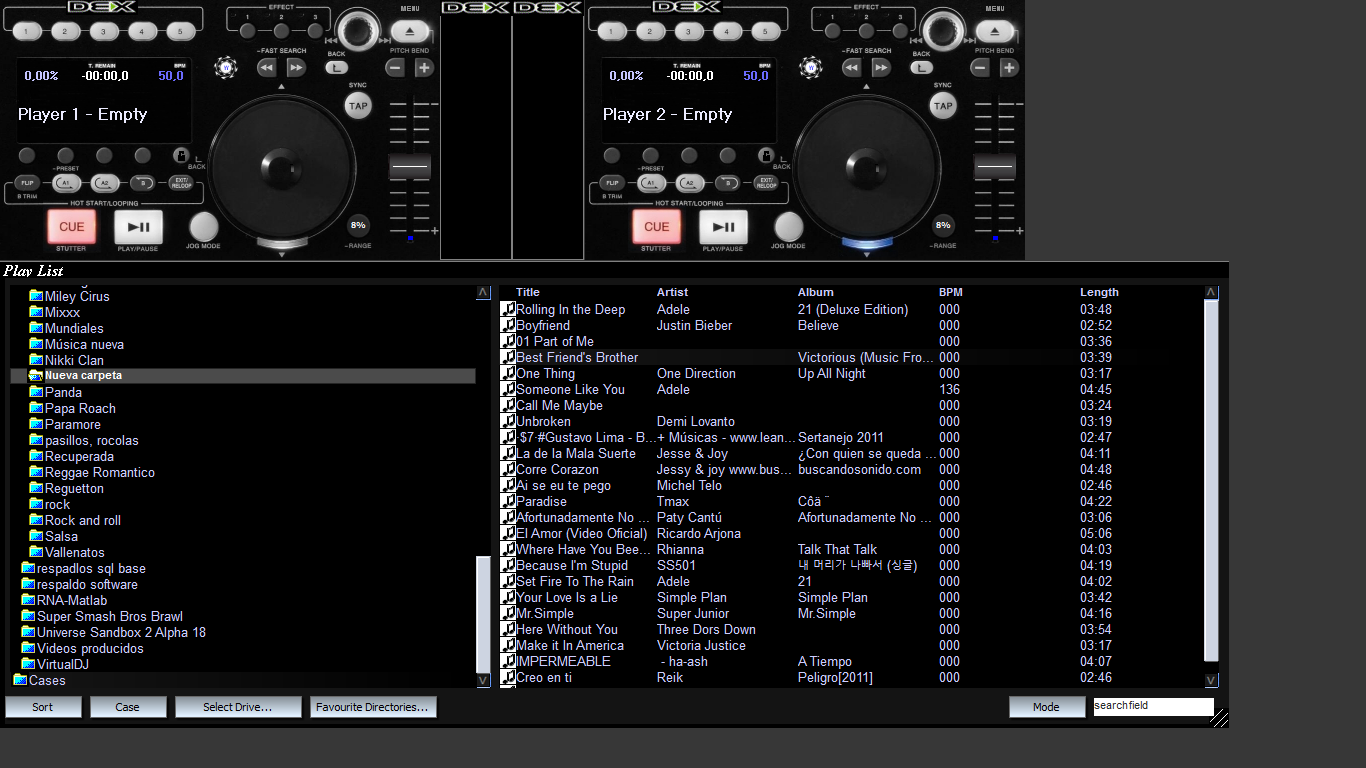Viewport: 1366px width, 768px height.
Task: Start Player 2 with the Play/Pause button
Action: click(723, 227)
